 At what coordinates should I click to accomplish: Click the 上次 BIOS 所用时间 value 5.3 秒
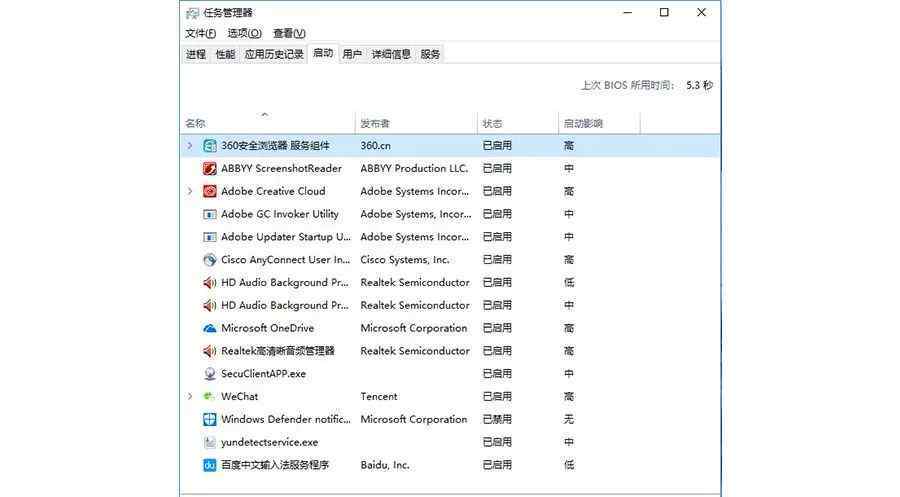pos(699,86)
